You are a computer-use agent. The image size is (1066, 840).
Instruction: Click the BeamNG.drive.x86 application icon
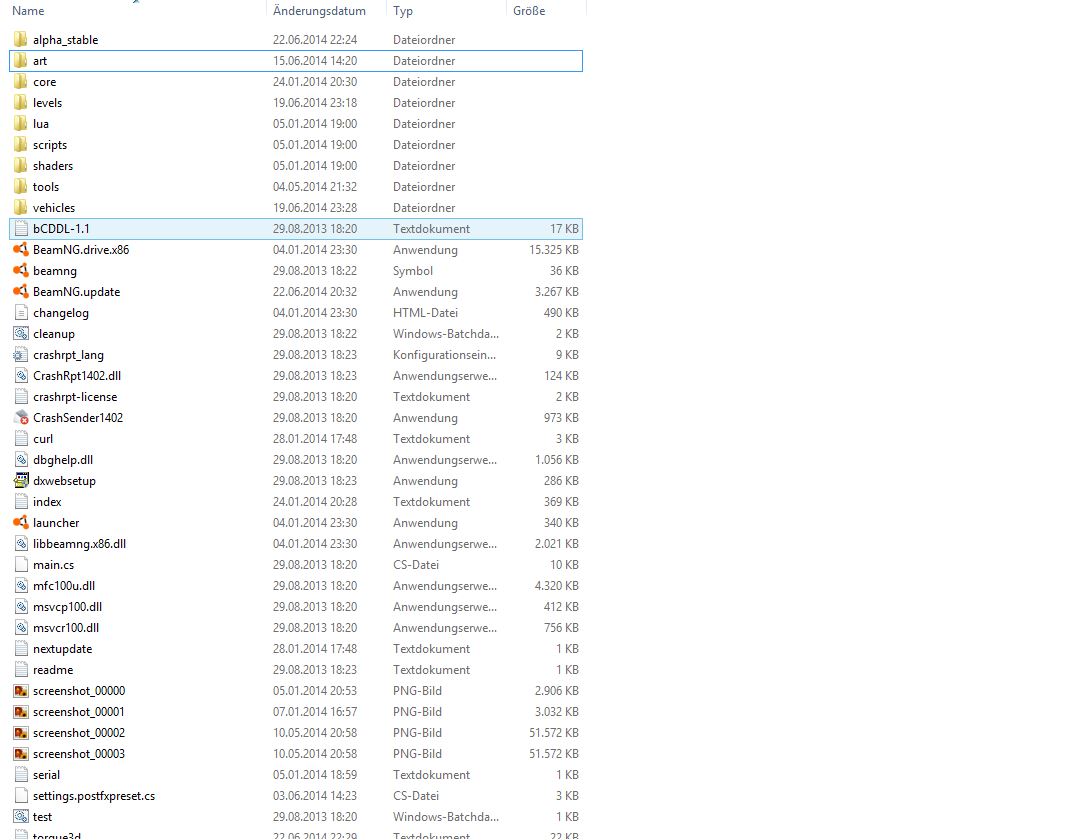click(x=21, y=249)
